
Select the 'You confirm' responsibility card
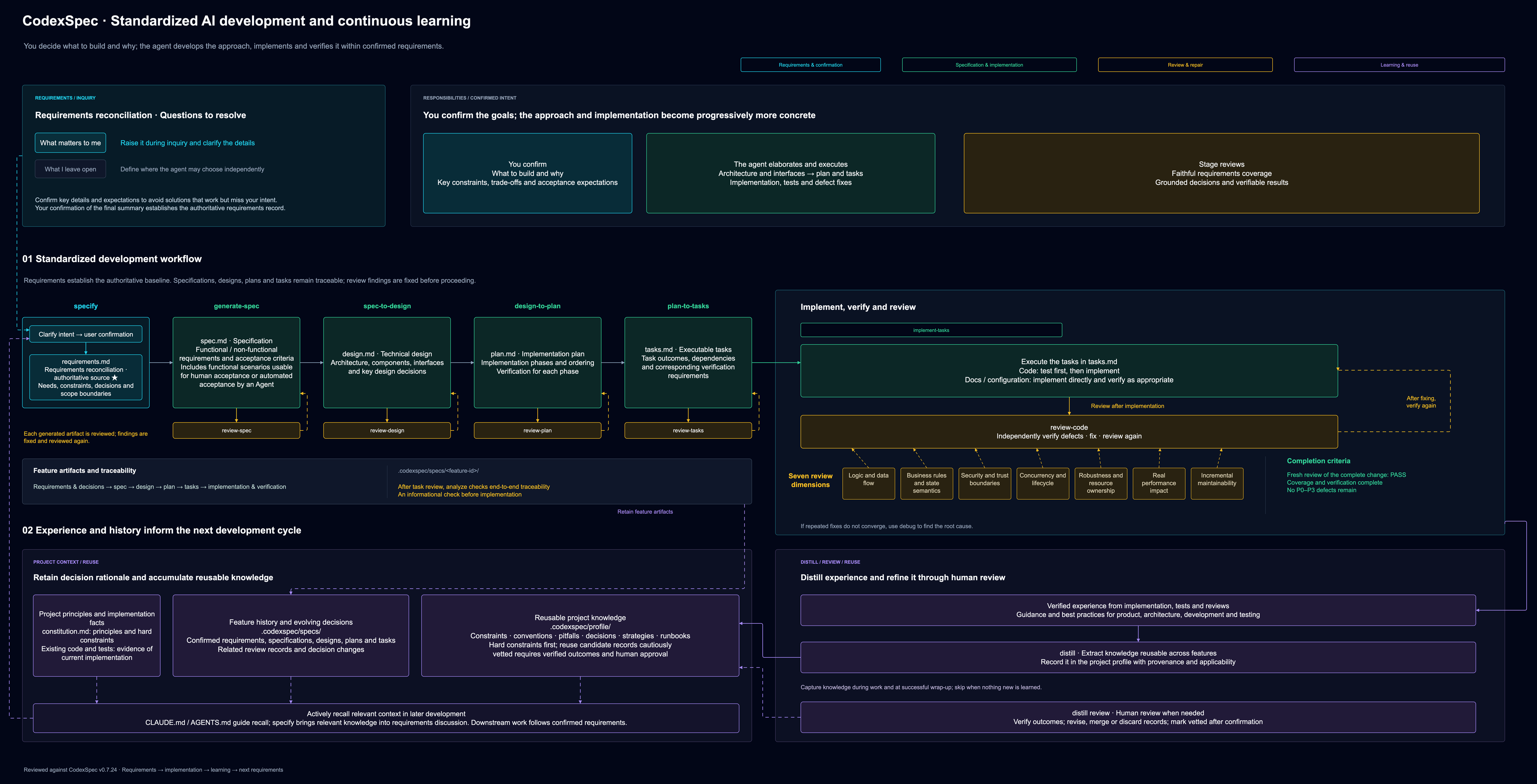coord(528,173)
